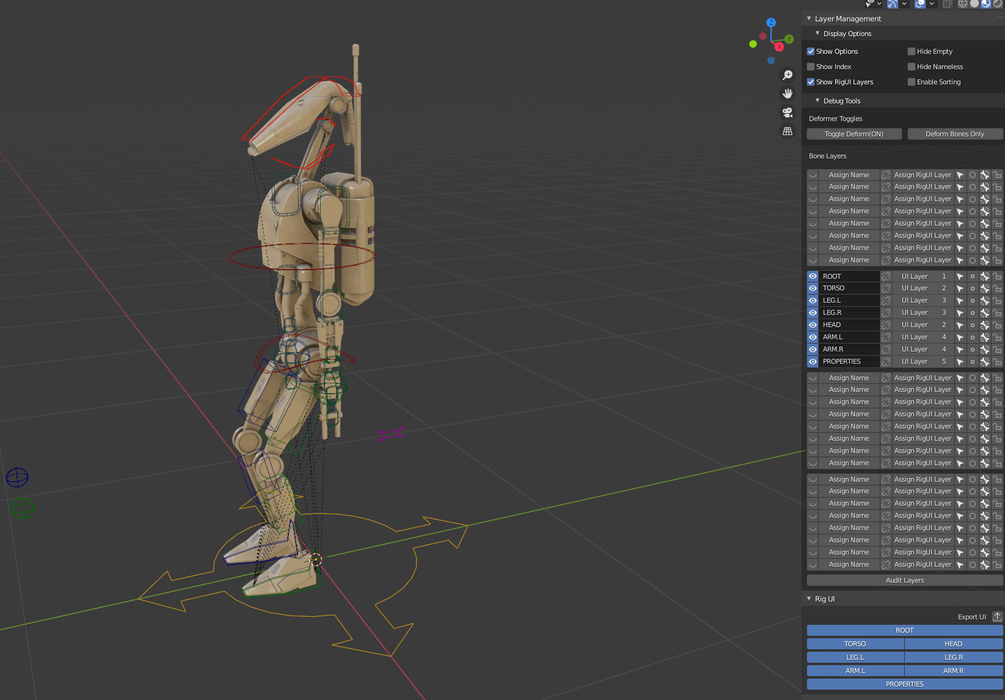1005x700 pixels.
Task: Click the lock icon in ROOT row
Action: click(x=997, y=276)
